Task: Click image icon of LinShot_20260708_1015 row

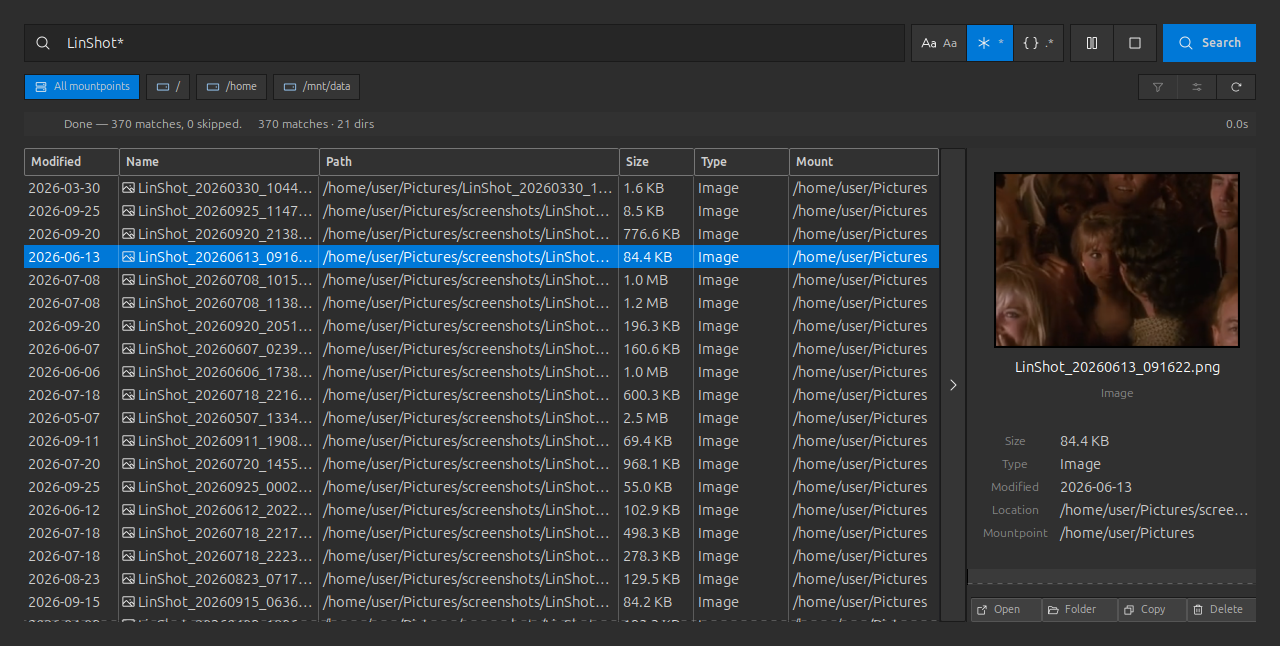Action: [128, 280]
